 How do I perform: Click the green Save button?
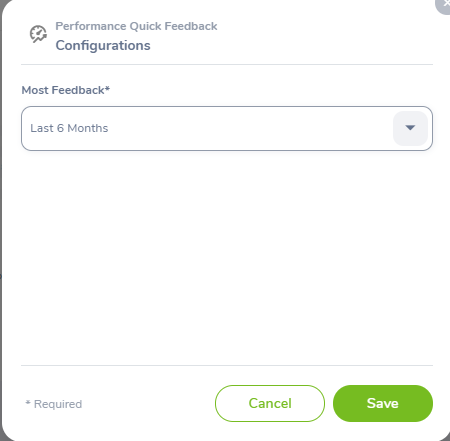pos(383,403)
